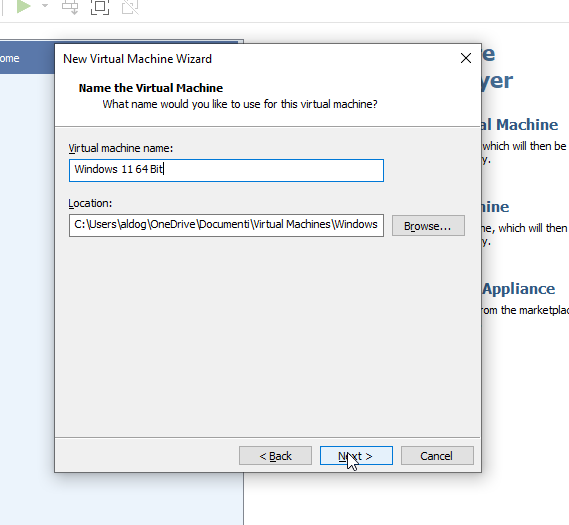
Task: Click inside the Virtual machine name field
Action: click(226, 170)
